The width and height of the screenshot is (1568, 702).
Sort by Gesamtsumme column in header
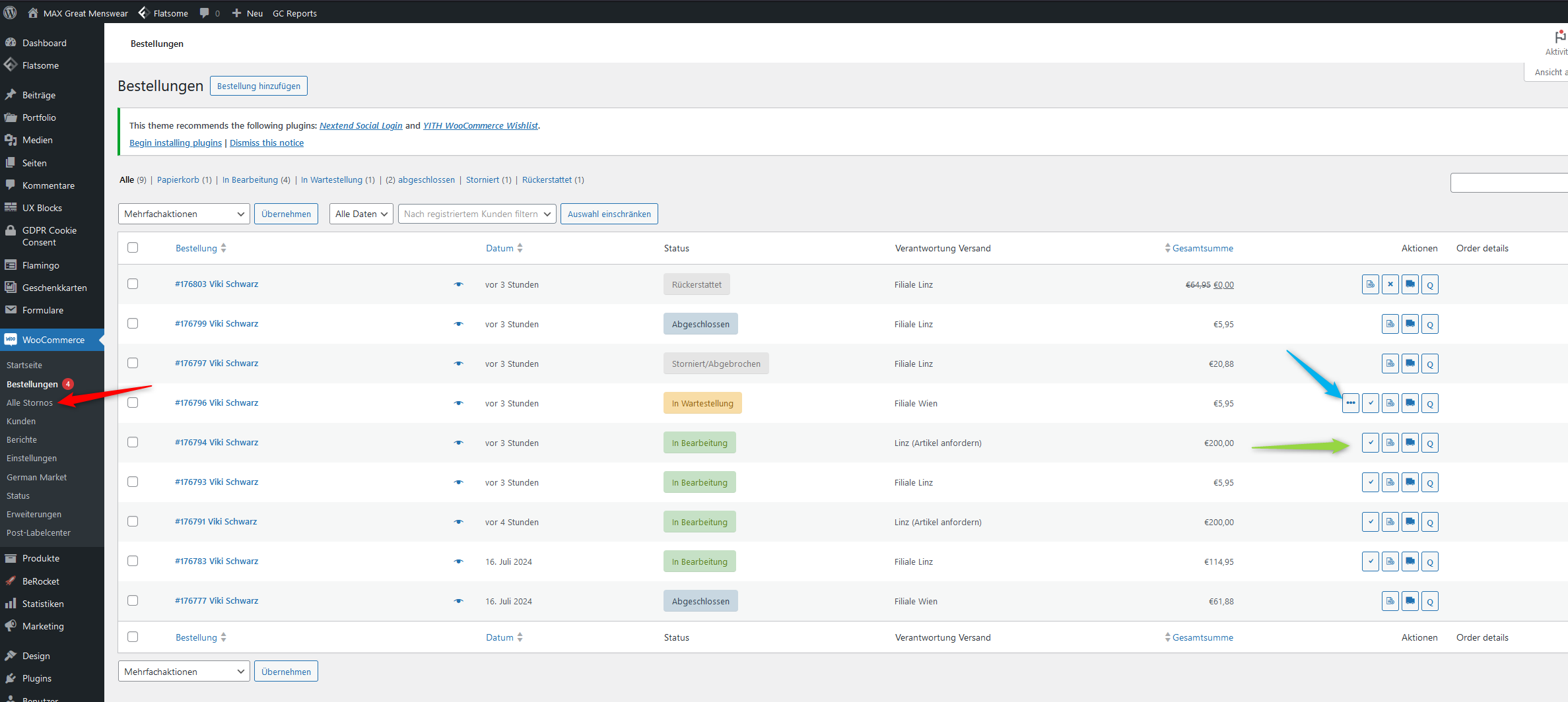[1199, 248]
